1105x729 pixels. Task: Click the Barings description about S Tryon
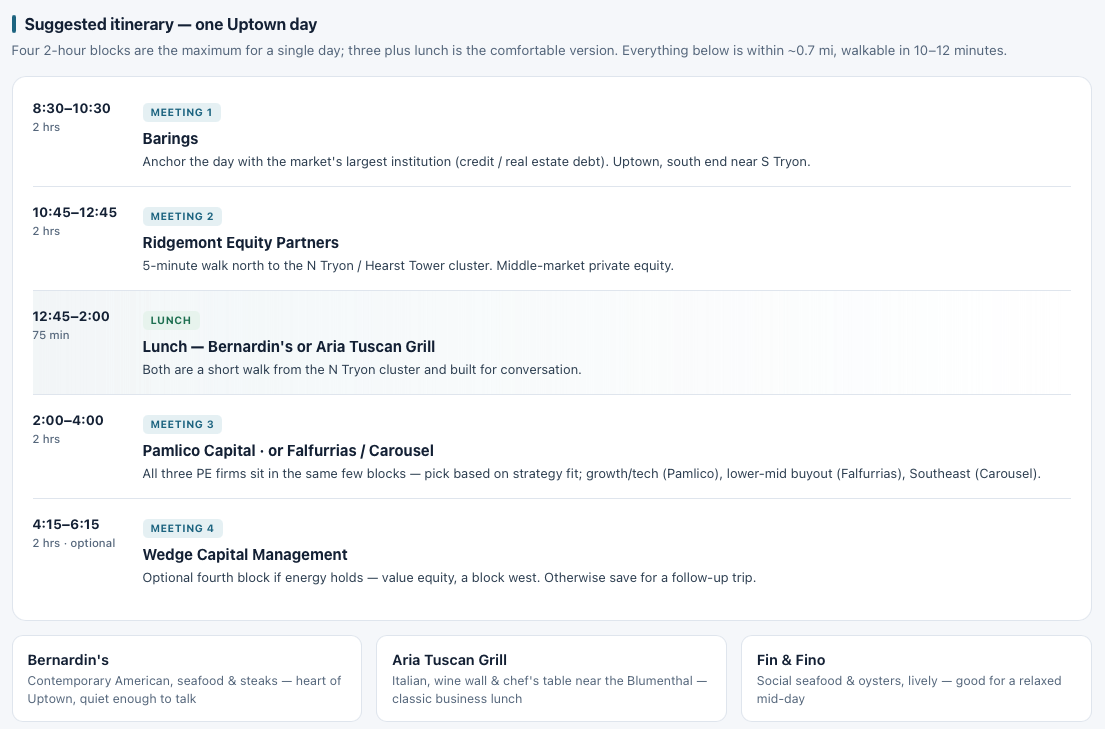coord(476,161)
